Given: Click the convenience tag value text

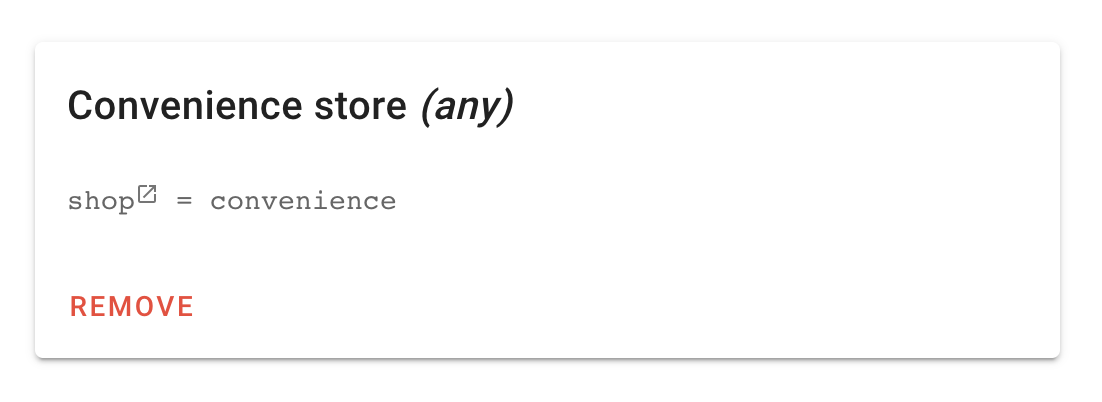Looking at the screenshot, I should tap(303, 202).
